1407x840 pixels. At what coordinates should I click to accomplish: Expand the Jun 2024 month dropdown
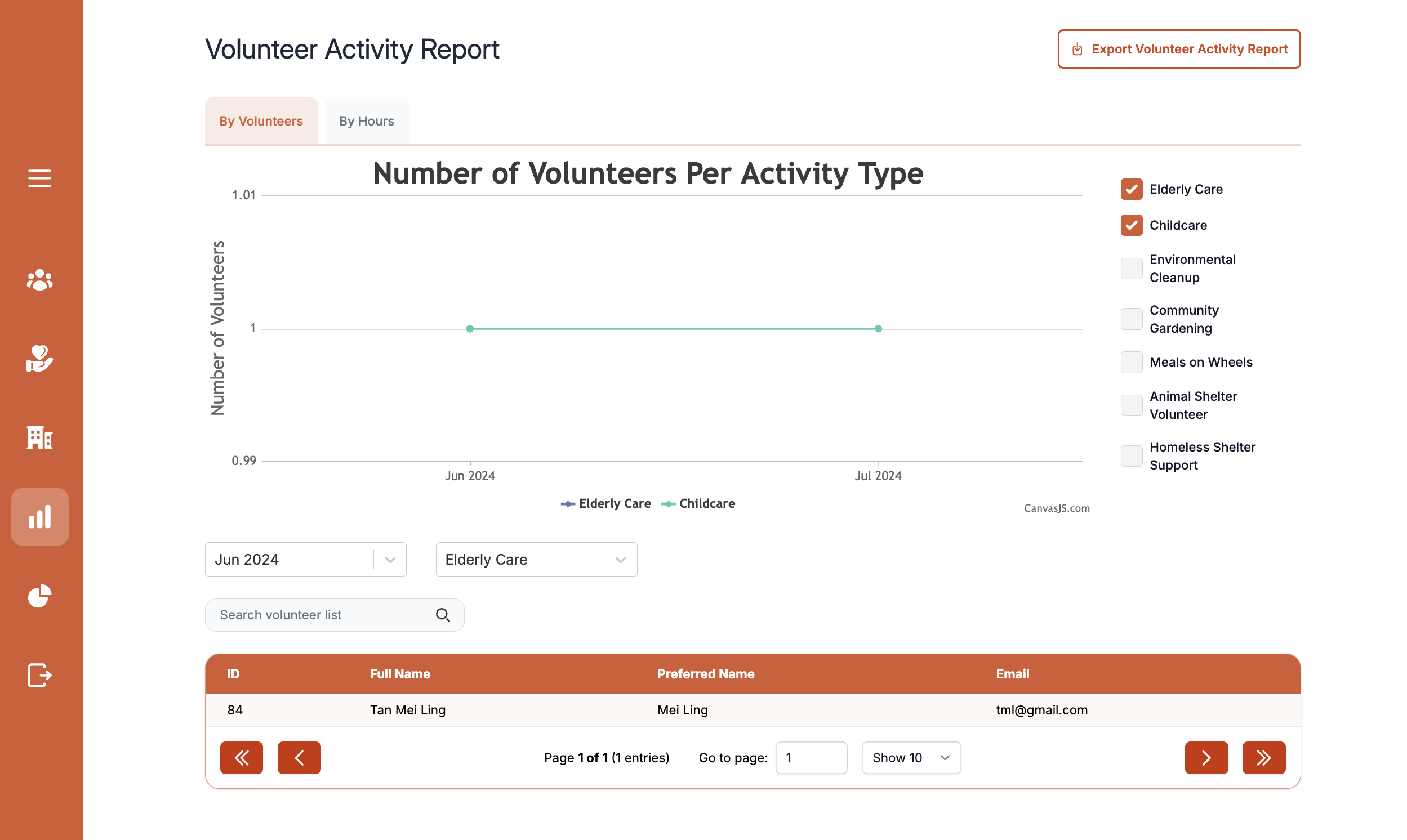tap(390, 560)
